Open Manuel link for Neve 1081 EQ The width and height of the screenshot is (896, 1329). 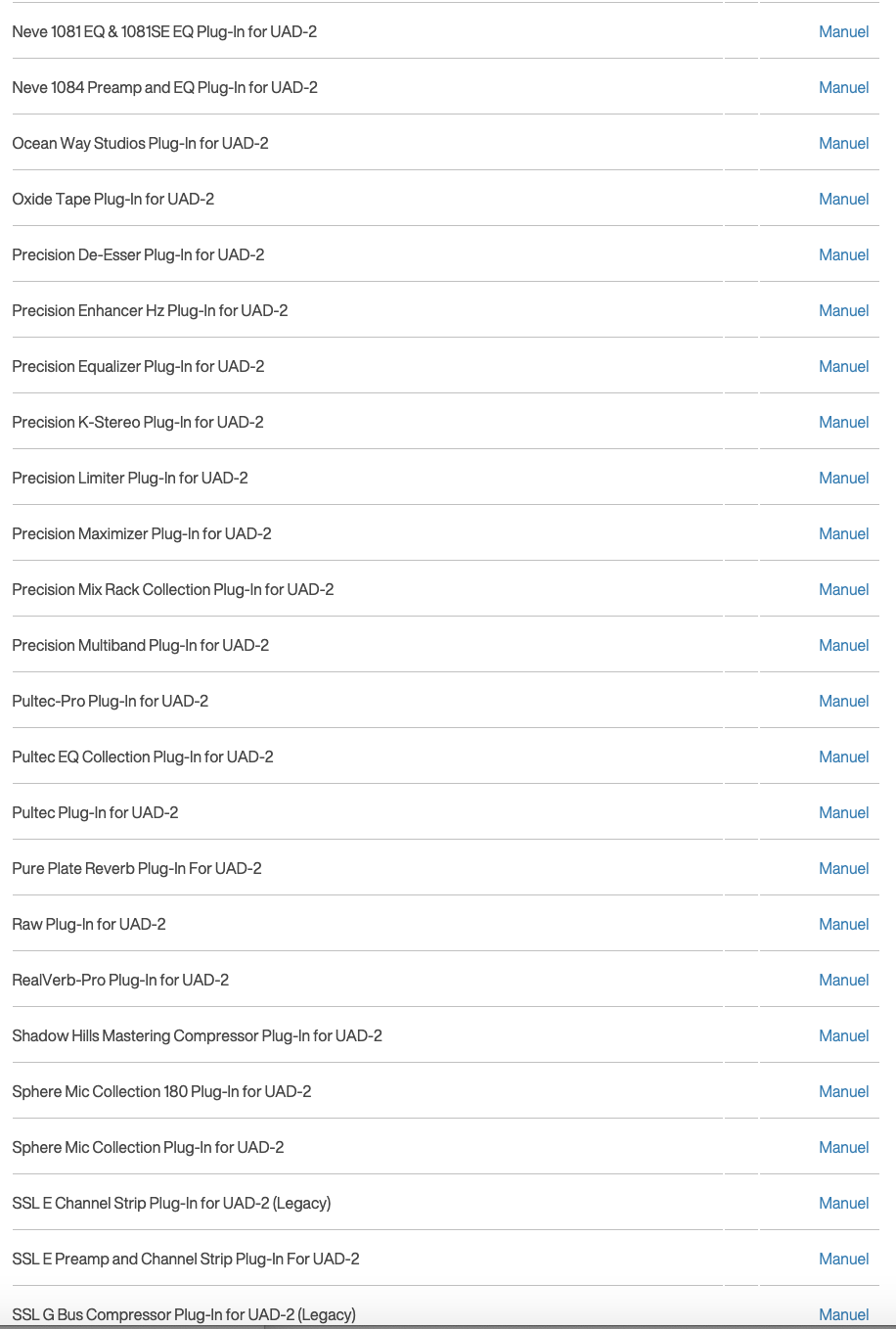pos(843,31)
